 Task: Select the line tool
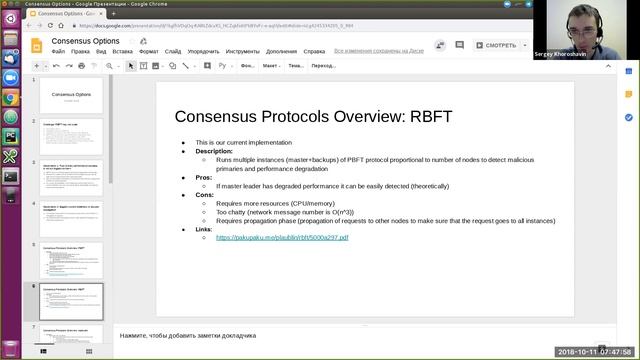point(186,66)
